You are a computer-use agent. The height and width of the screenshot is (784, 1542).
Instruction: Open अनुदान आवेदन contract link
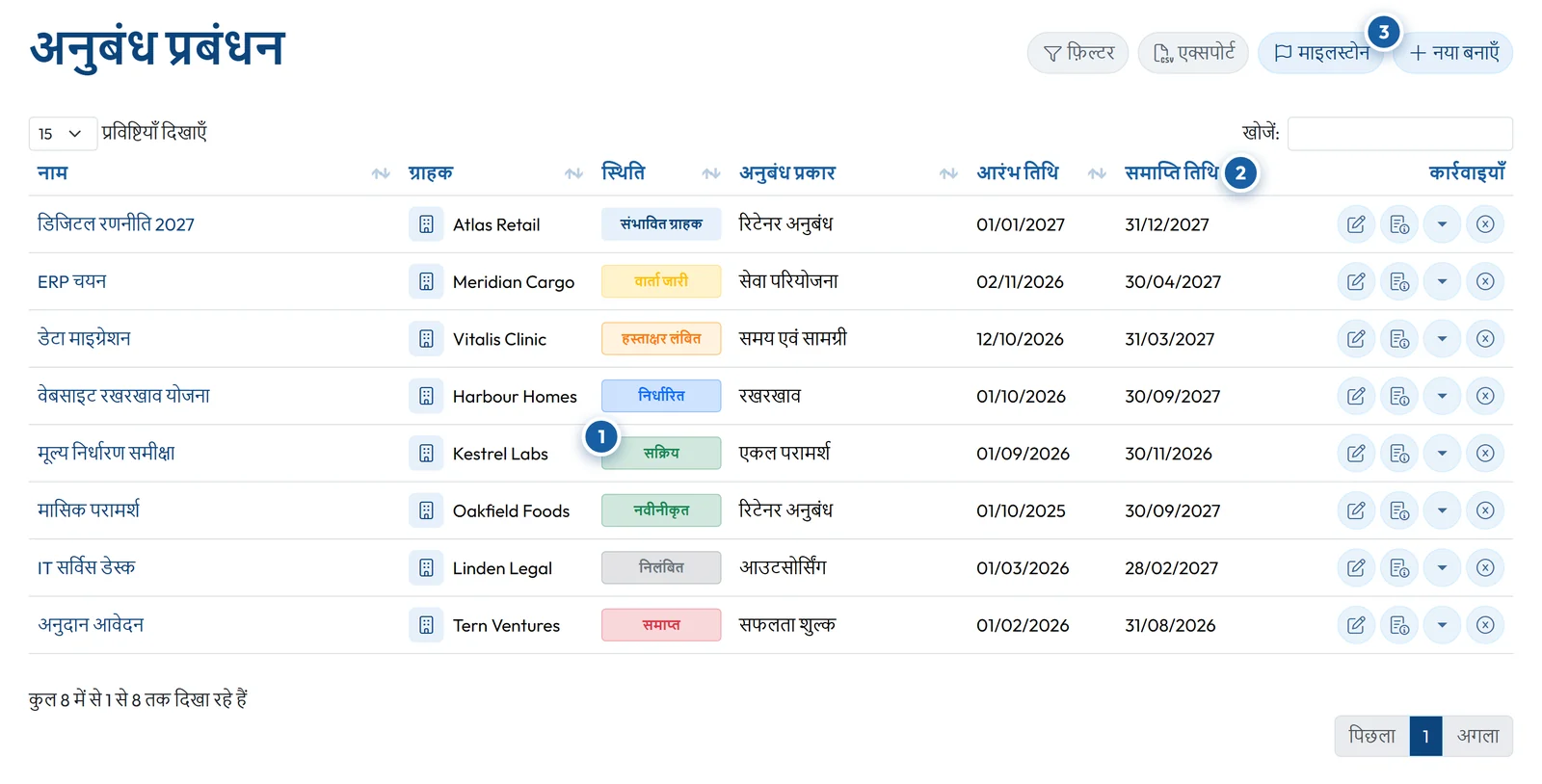tap(91, 625)
